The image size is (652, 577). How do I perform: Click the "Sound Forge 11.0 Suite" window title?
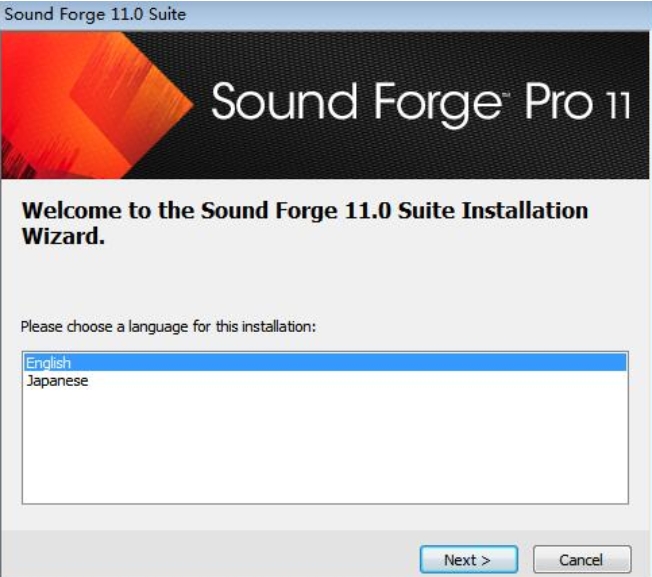point(95,15)
